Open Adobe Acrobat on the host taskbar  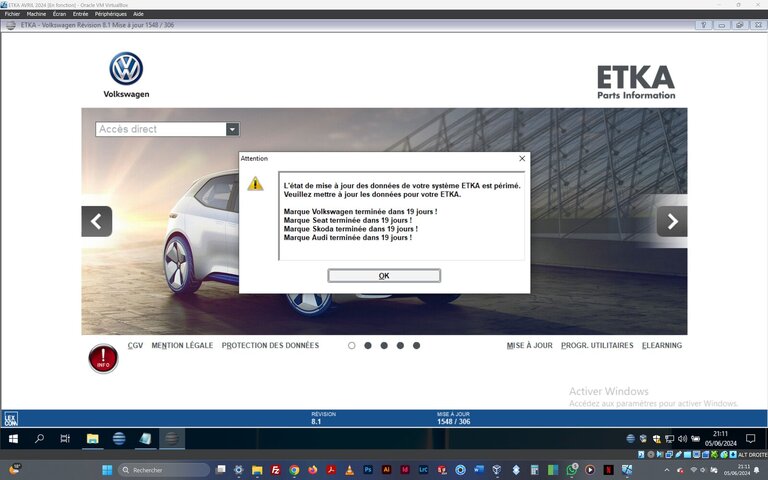coord(331,470)
